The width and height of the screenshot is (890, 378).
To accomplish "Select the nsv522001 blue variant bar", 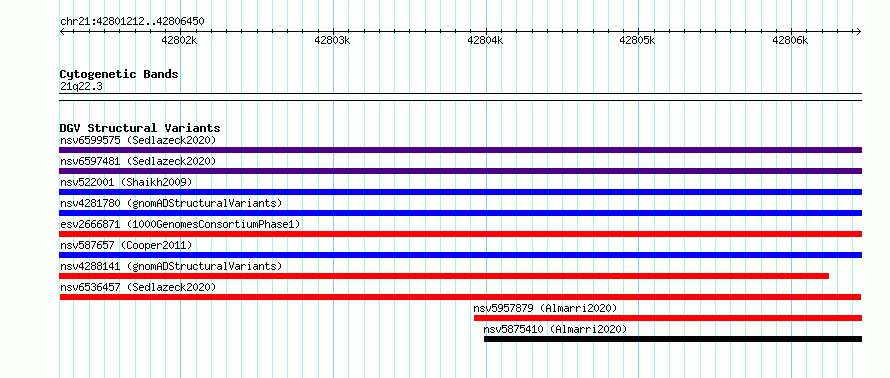I will pos(460,192).
